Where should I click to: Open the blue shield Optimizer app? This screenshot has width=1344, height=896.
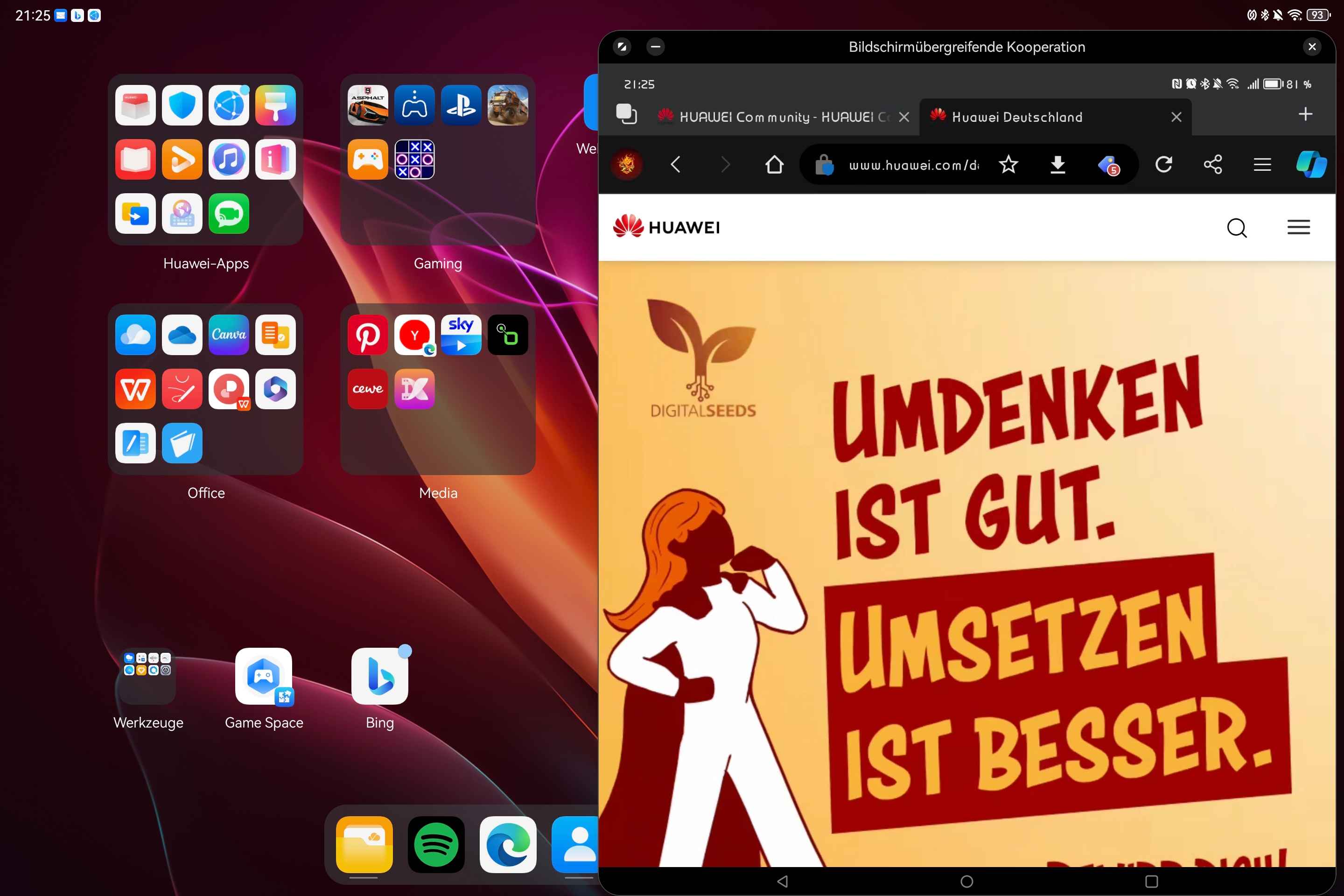[x=182, y=105]
